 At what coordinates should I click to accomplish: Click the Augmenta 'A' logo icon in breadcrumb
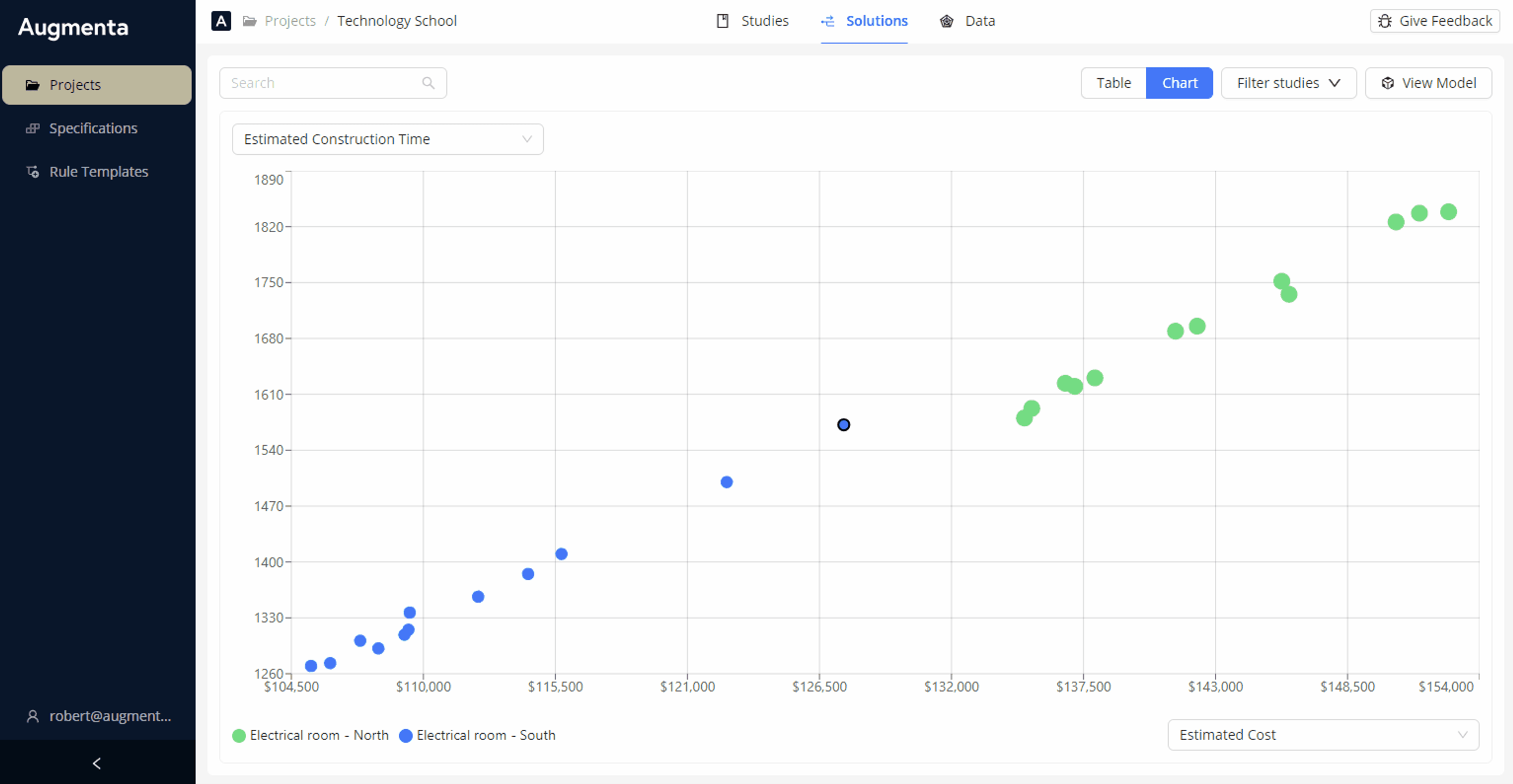coord(221,21)
